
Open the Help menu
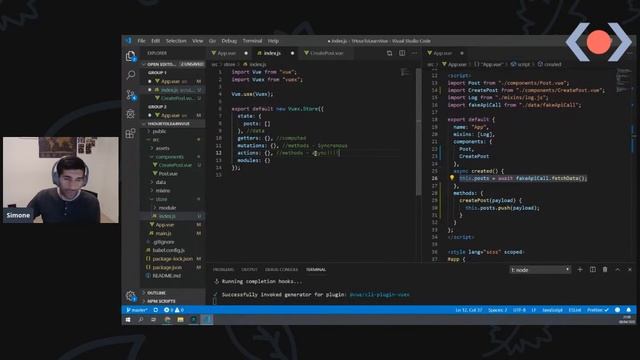click(x=273, y=41)
